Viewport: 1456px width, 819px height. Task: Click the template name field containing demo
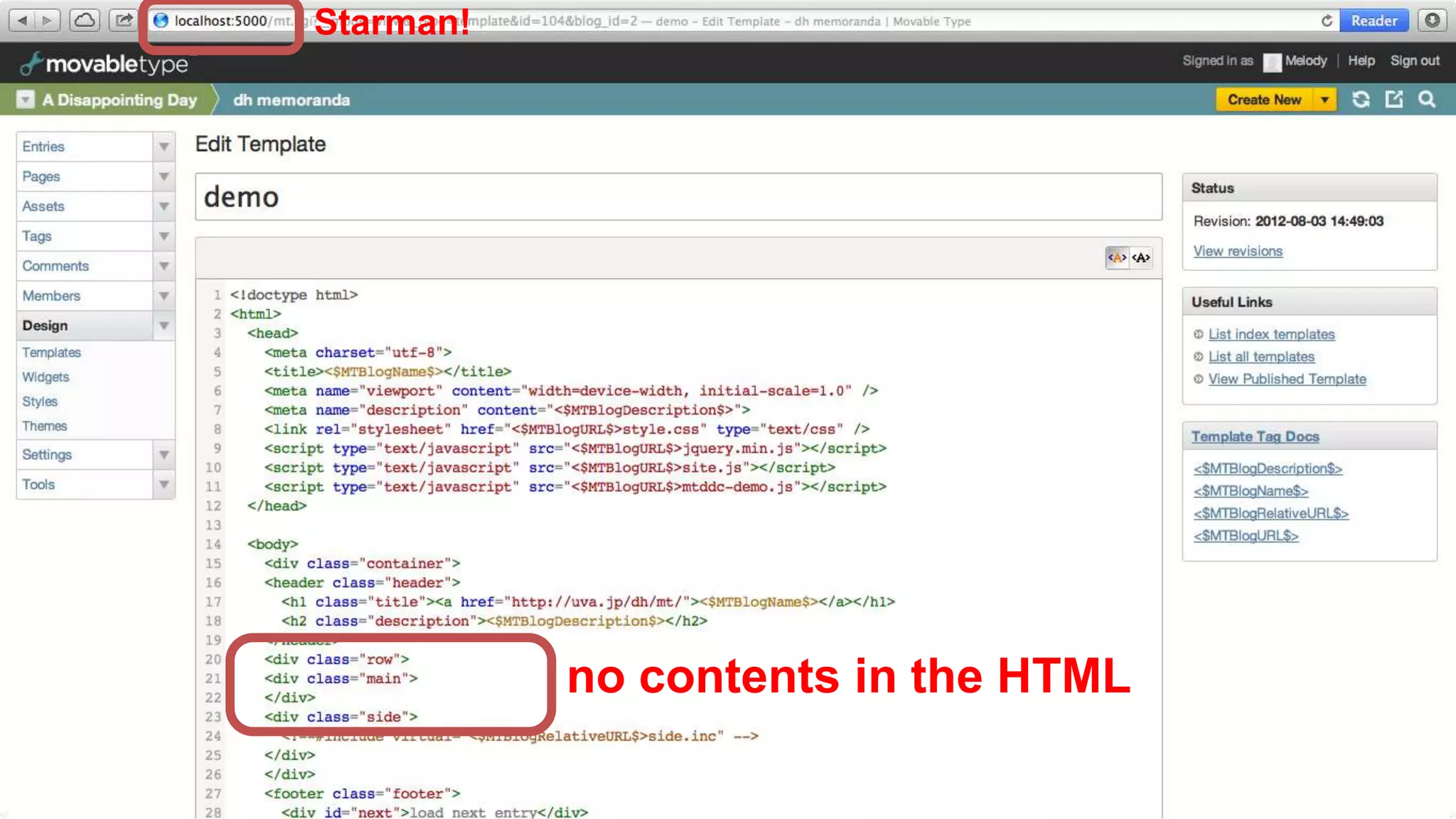point(678,197)
